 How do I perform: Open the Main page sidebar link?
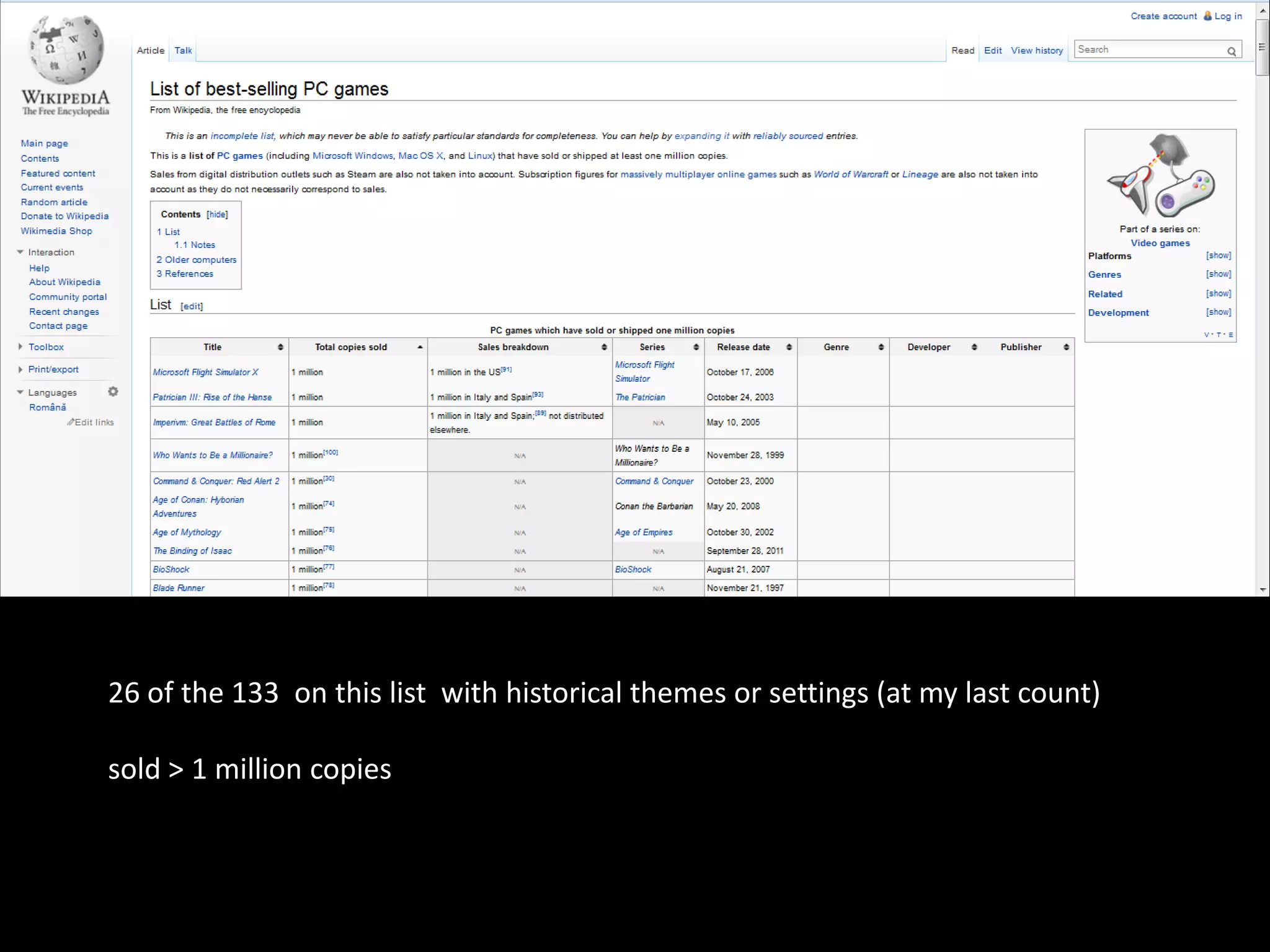point(45,143)
